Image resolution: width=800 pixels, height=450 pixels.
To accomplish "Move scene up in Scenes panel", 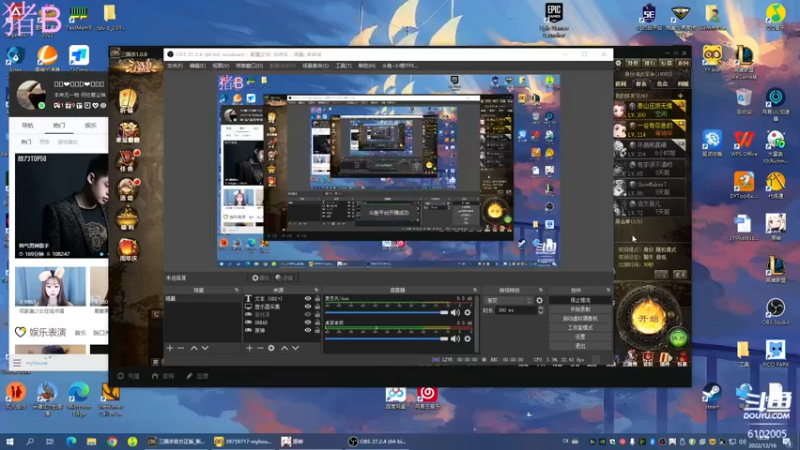I will pyautogui.click(x=194, y=348).
